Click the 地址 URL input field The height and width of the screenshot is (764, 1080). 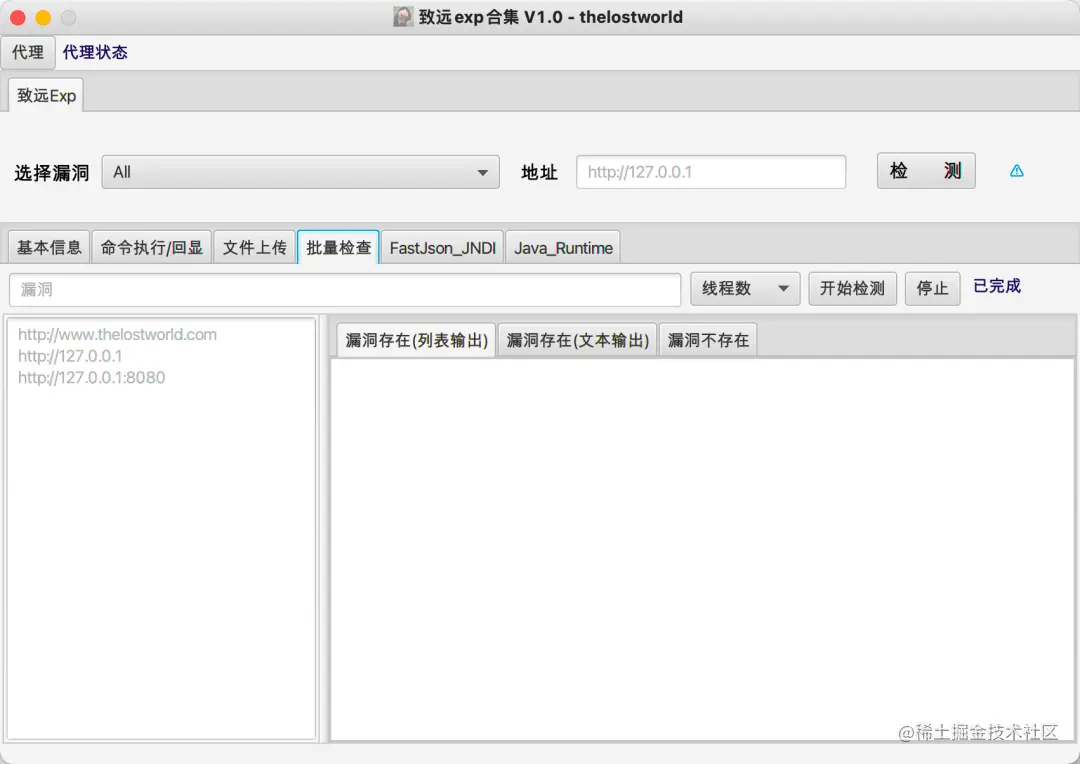click(711, 172)
